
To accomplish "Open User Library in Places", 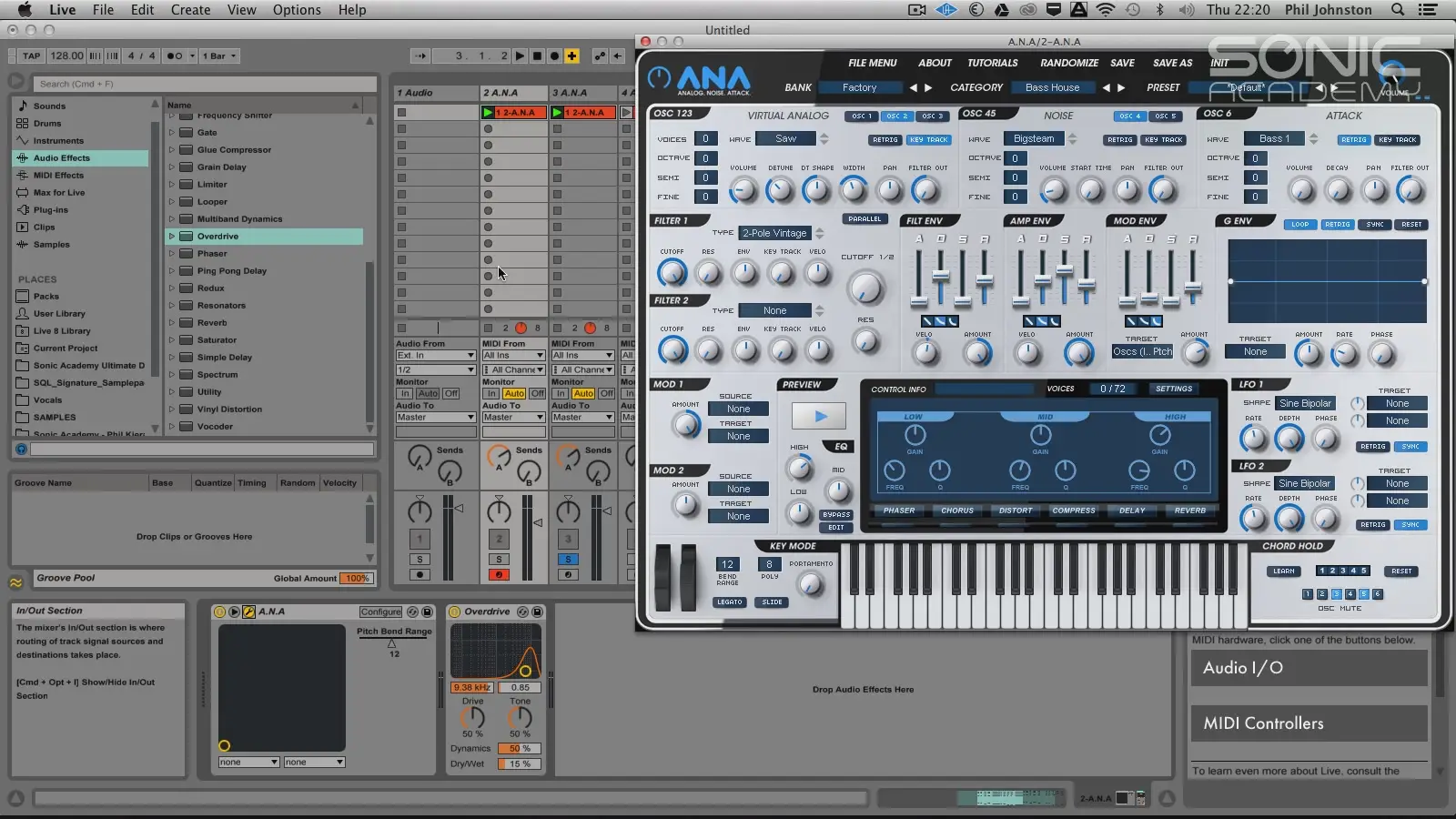I will [59, 313].
